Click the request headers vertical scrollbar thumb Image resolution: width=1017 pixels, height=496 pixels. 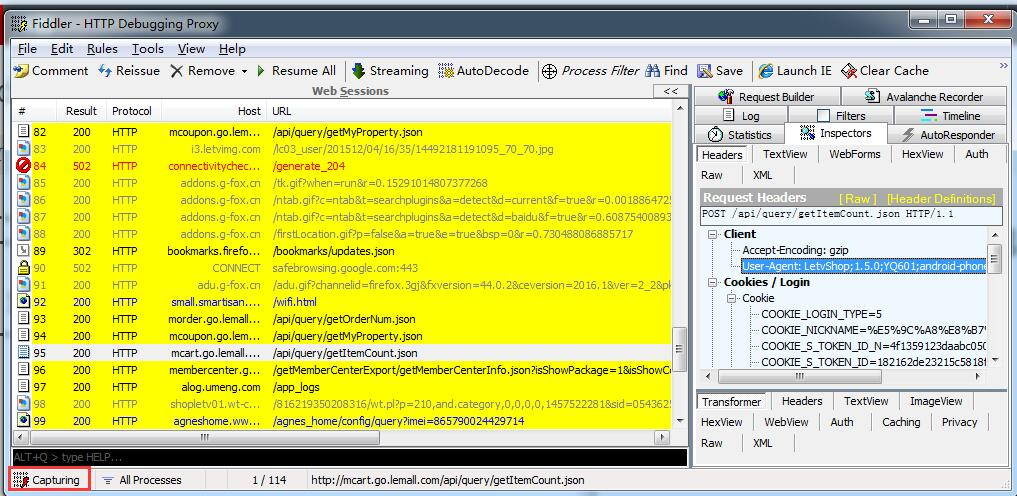pos(995,259)
